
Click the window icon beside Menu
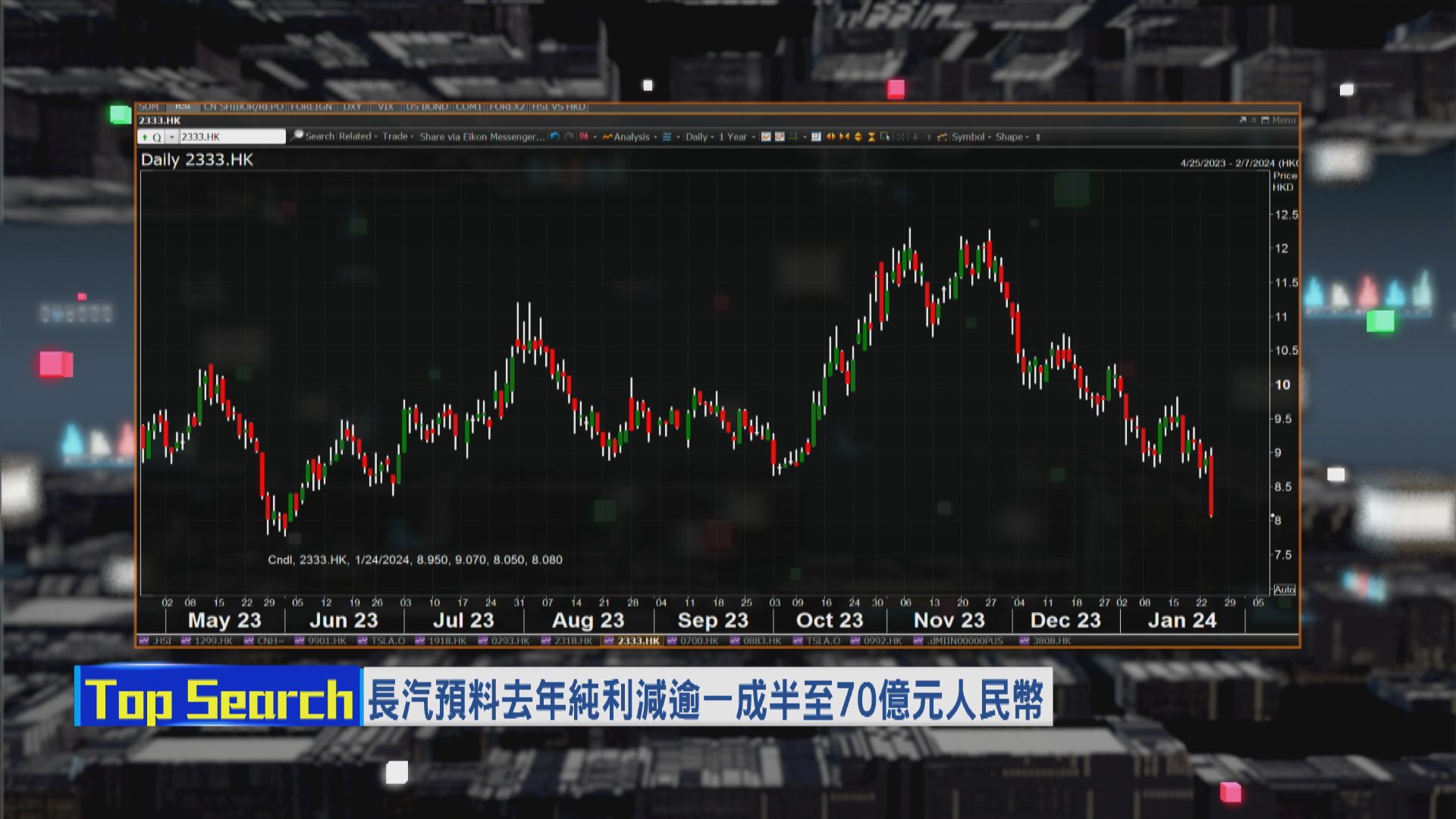click(1266, 120)
